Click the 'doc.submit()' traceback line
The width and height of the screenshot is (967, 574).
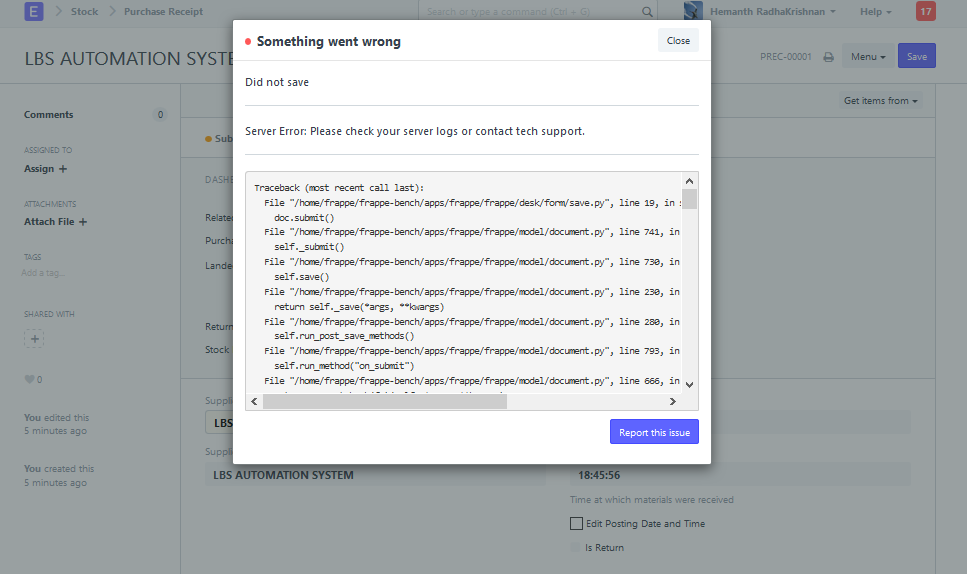pos(304,218)
